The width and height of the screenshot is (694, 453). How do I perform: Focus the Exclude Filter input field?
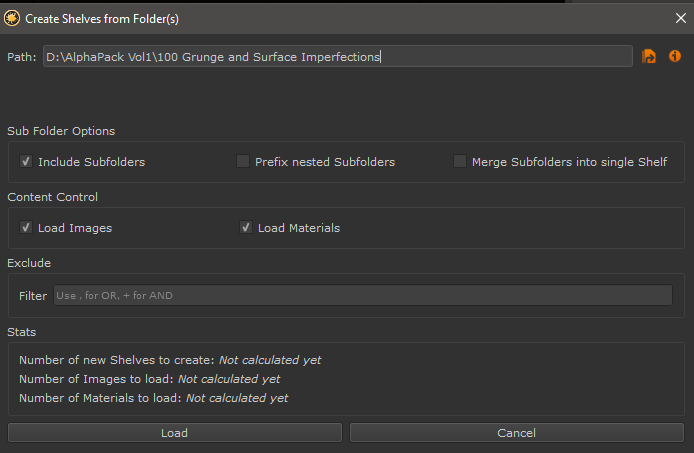click(362, 295)
